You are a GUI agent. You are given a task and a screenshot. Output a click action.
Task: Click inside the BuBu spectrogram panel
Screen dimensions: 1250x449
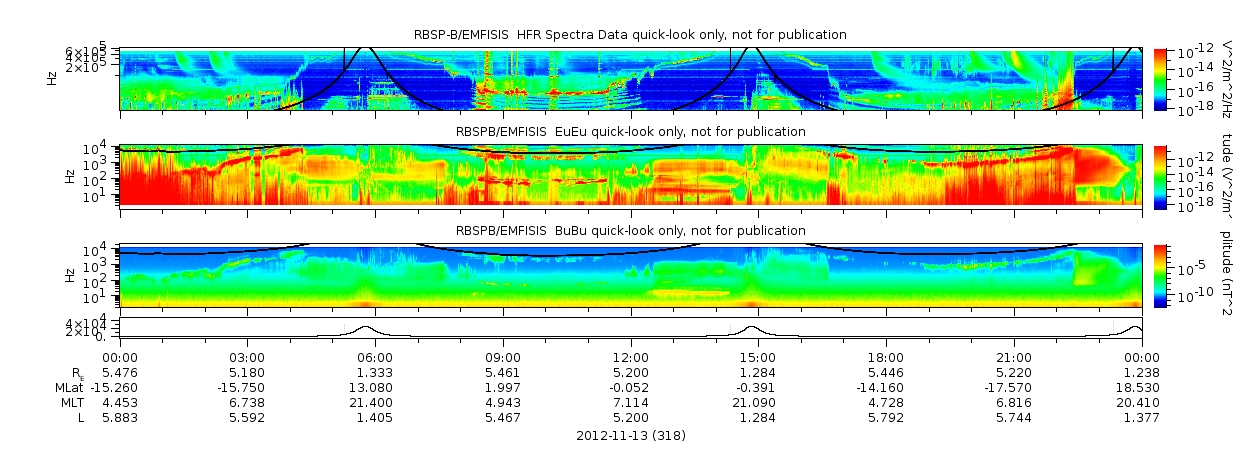(x=630, y=275)
